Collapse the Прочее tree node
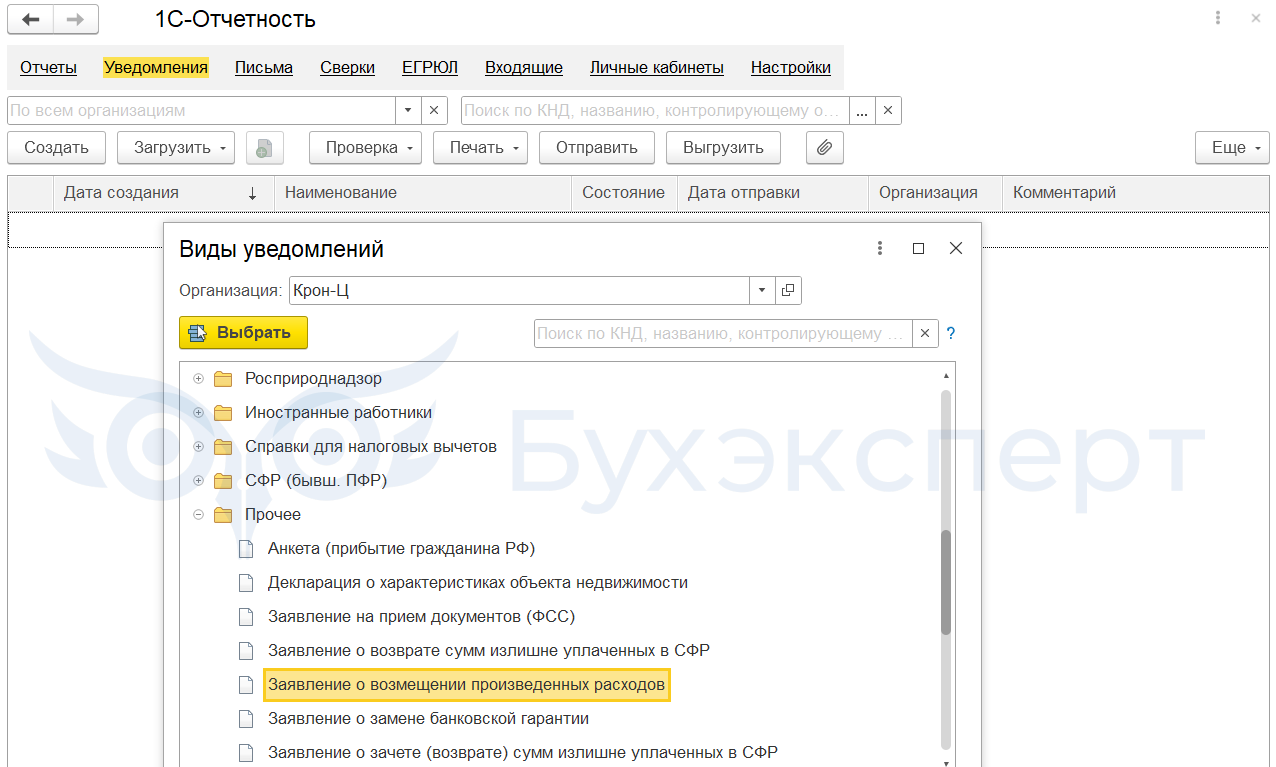The height and width of the screenshot is (767, 1276). tap(198, 515)
